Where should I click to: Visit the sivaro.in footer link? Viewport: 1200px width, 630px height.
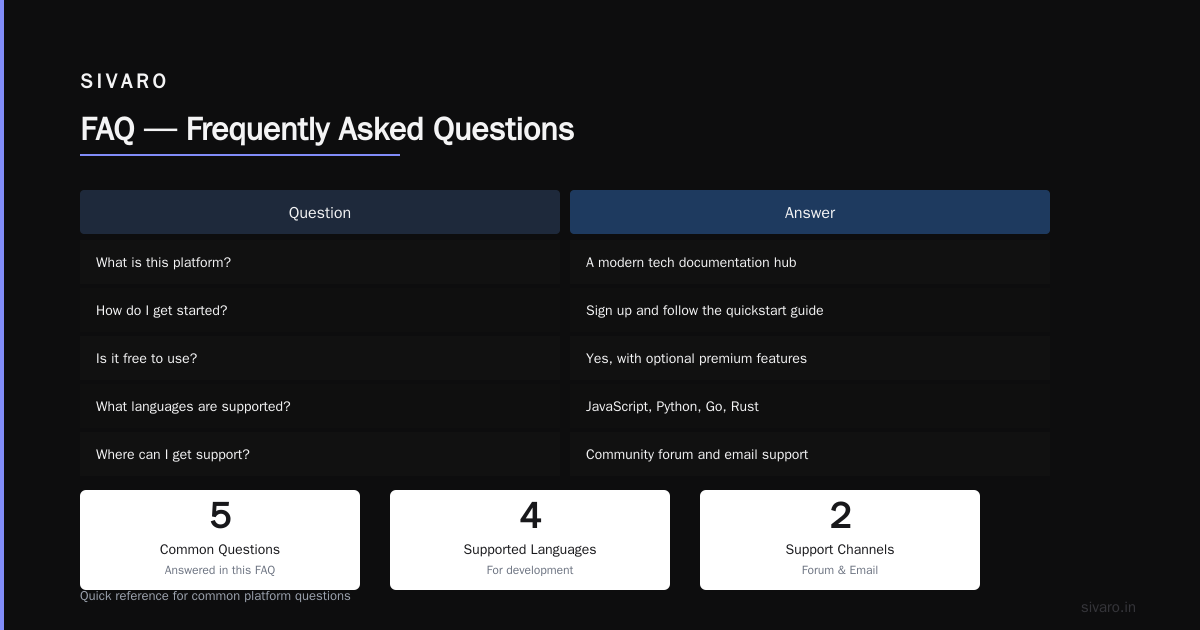coord(1108,607)
